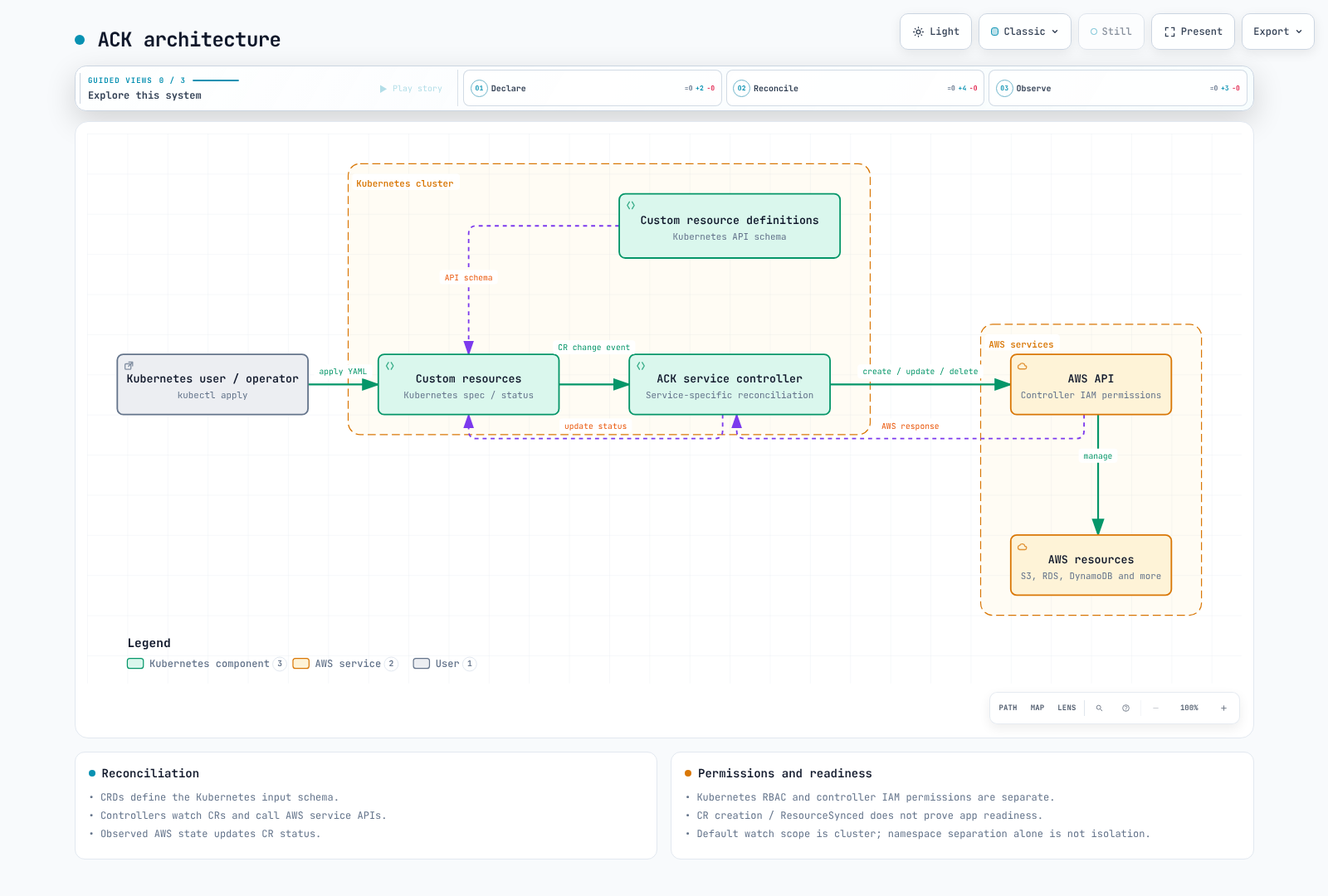The image size is (1328, 896).
Task: Switch to LENS mode
Action: [1067, 708]
